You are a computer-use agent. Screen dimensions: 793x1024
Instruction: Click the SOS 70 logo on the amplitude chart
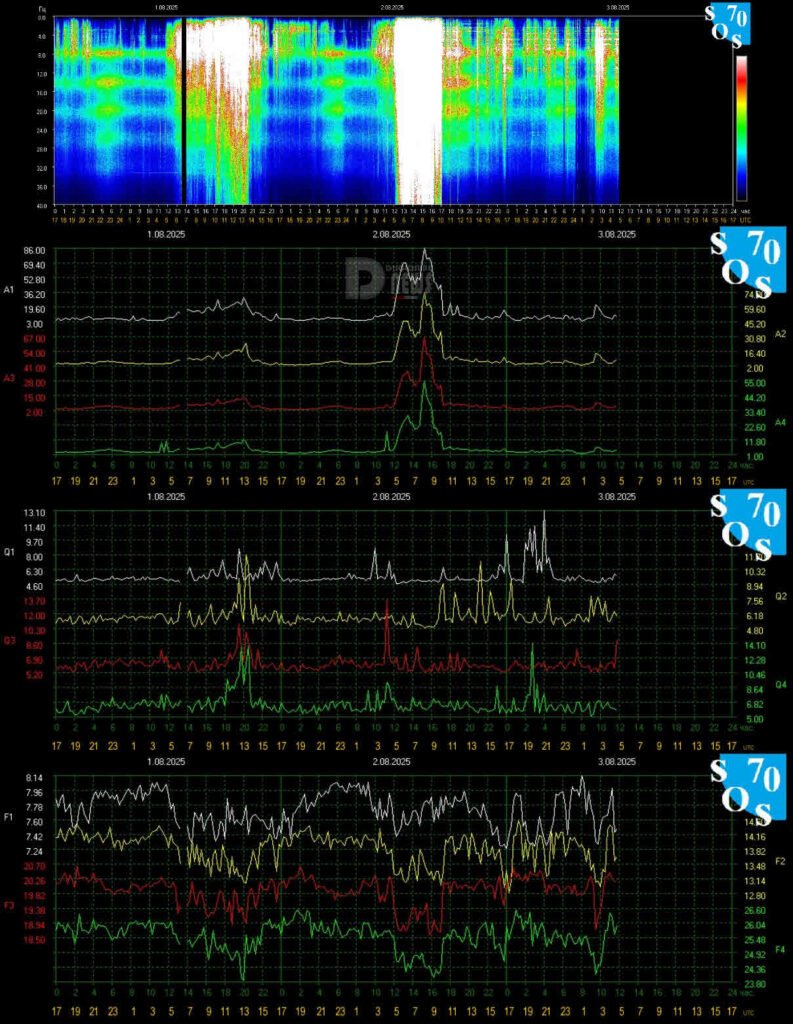[745, 260]
